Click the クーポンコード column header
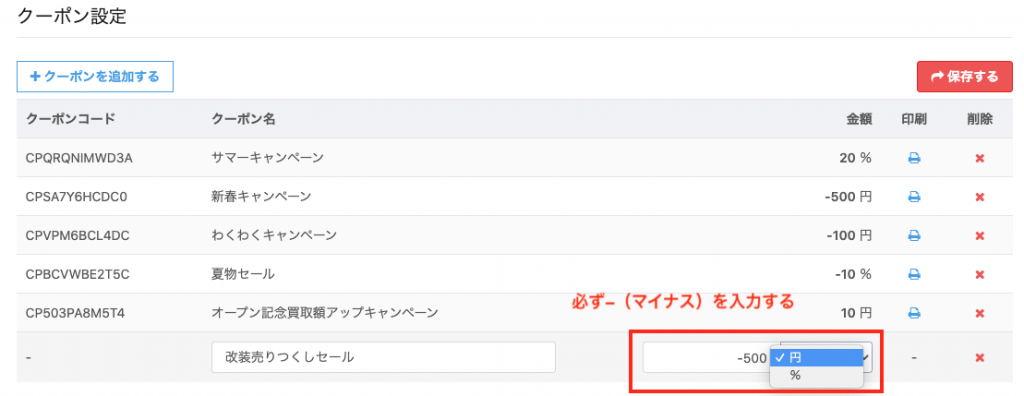This screenshot has width=1024, height=396. [x=71, y=119]
